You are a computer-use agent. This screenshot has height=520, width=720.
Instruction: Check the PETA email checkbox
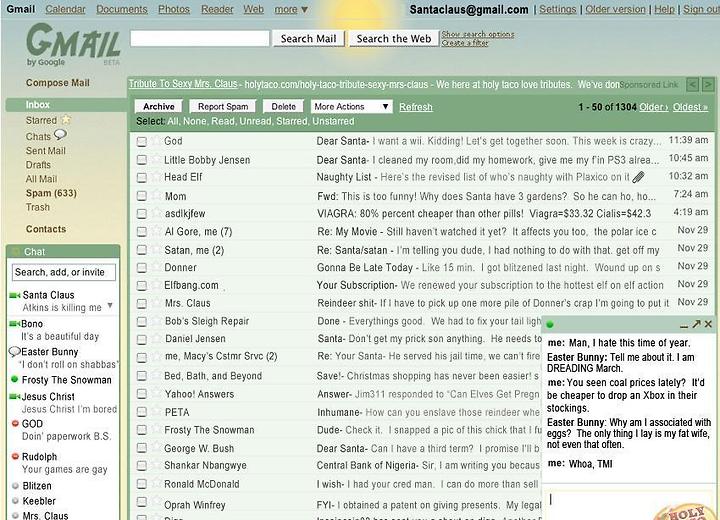[142, 412]
